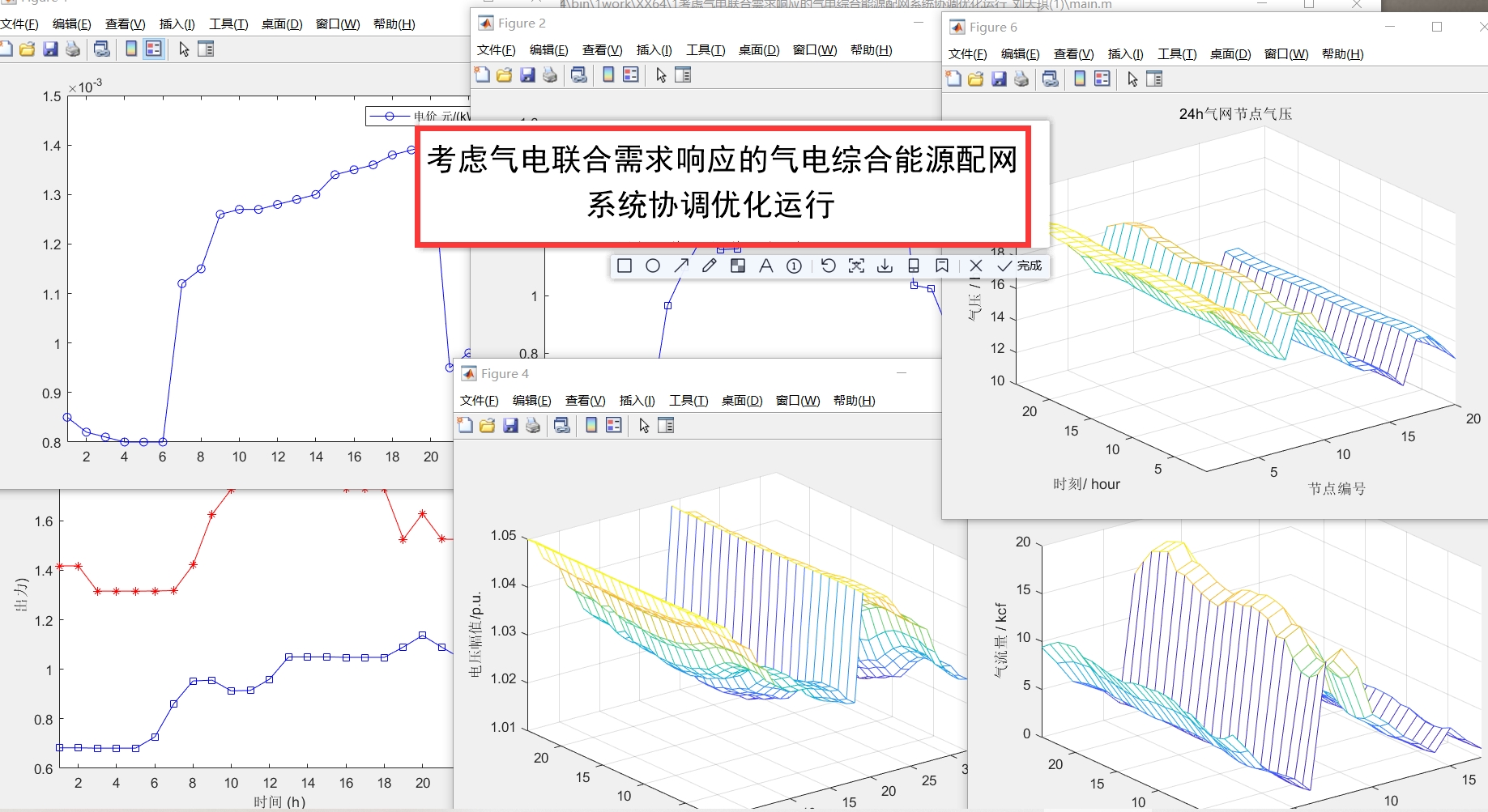Viewport: 1488px width, 812px height.
Task: Save Figure 6 using the floppy disk icon
Action: pos(999,79)
